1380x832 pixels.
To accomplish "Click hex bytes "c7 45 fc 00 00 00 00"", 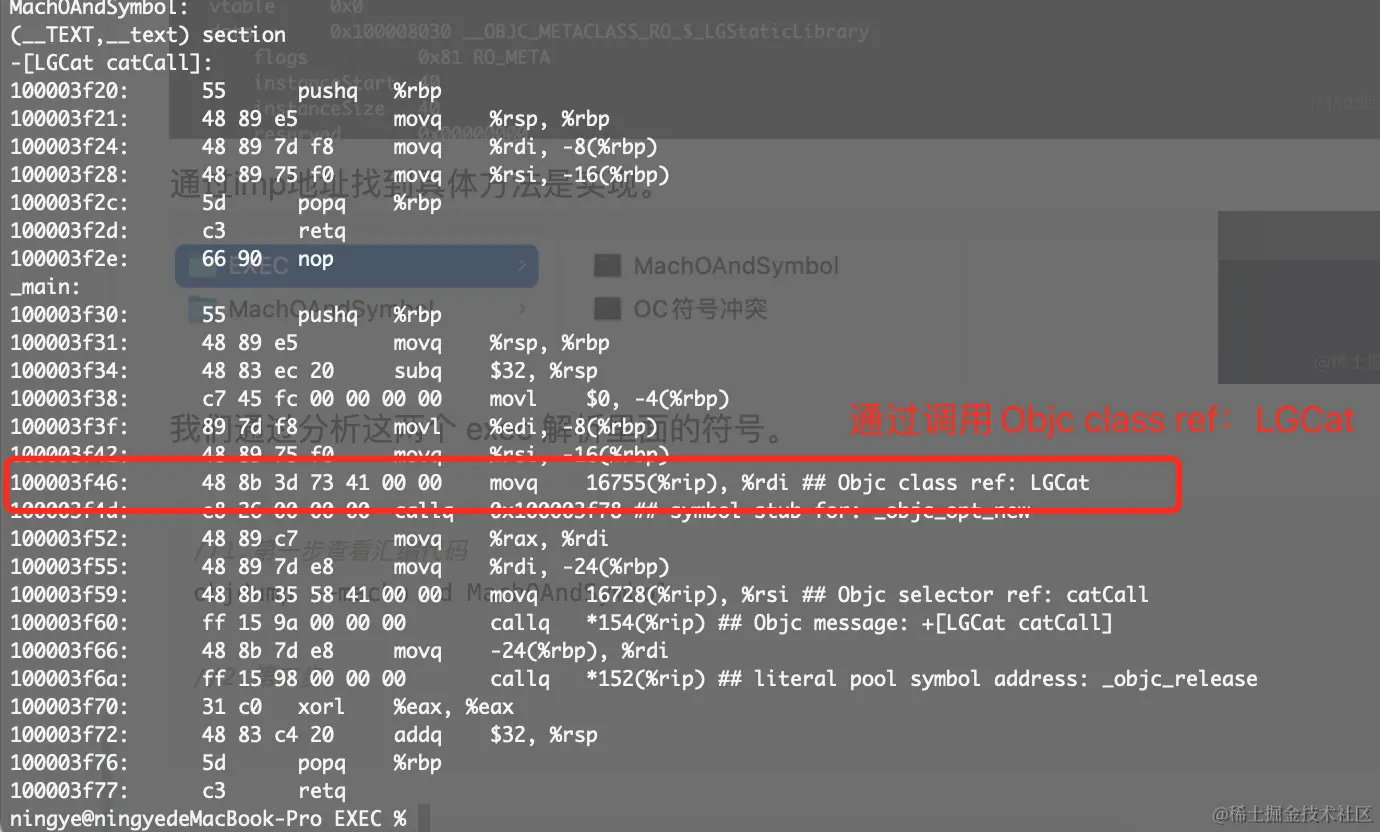I will point(322,399).
